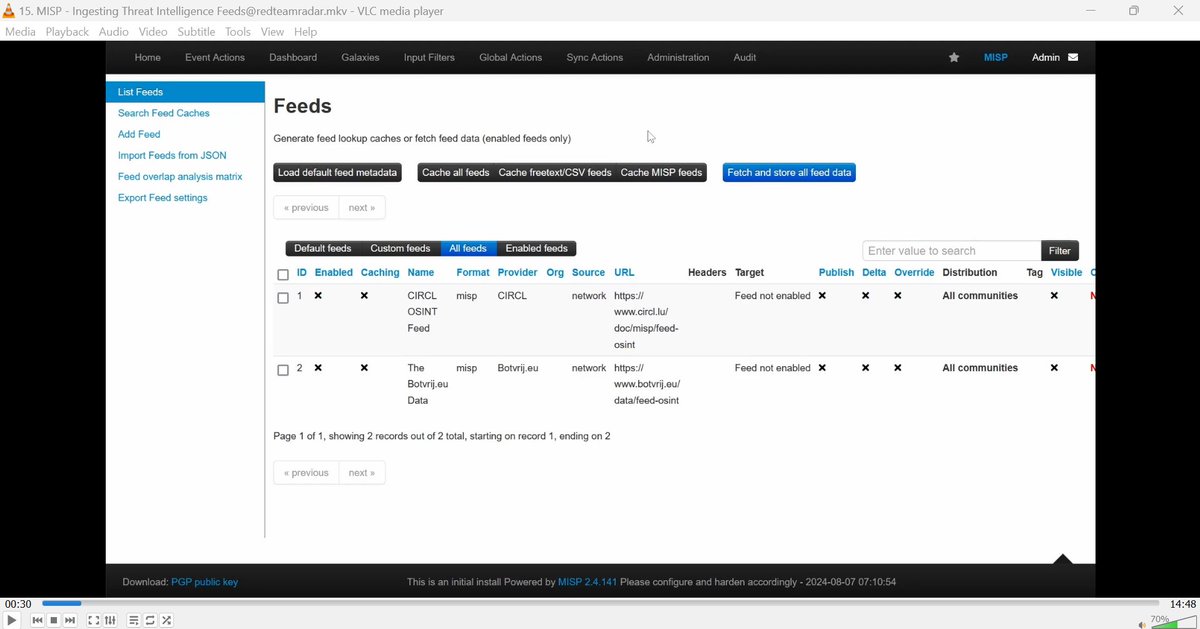
Task: Click Override X mark for Botvrij.eu feed
Action: tap(898, 368)
